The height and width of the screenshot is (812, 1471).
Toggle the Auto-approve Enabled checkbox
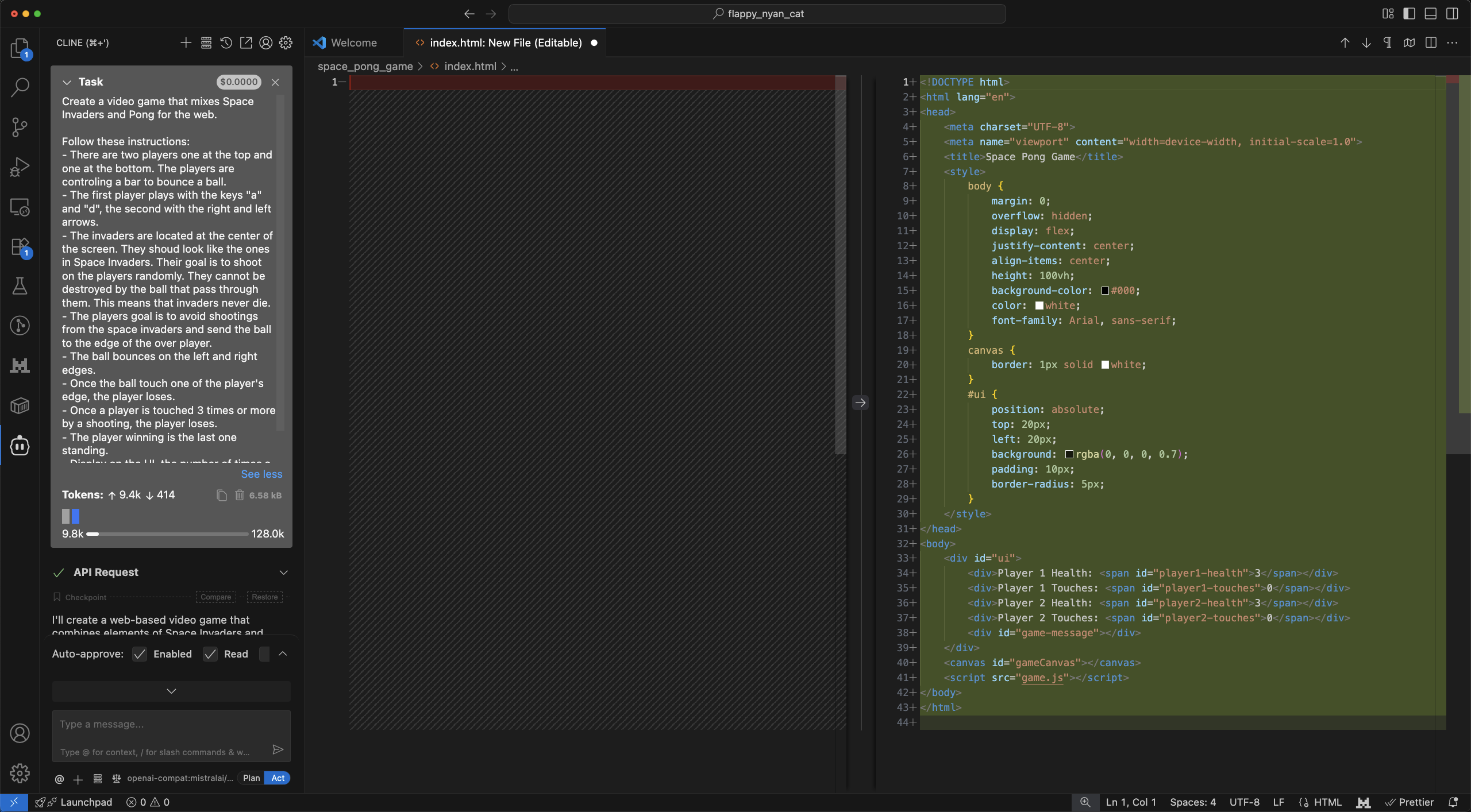pos(140,654)
